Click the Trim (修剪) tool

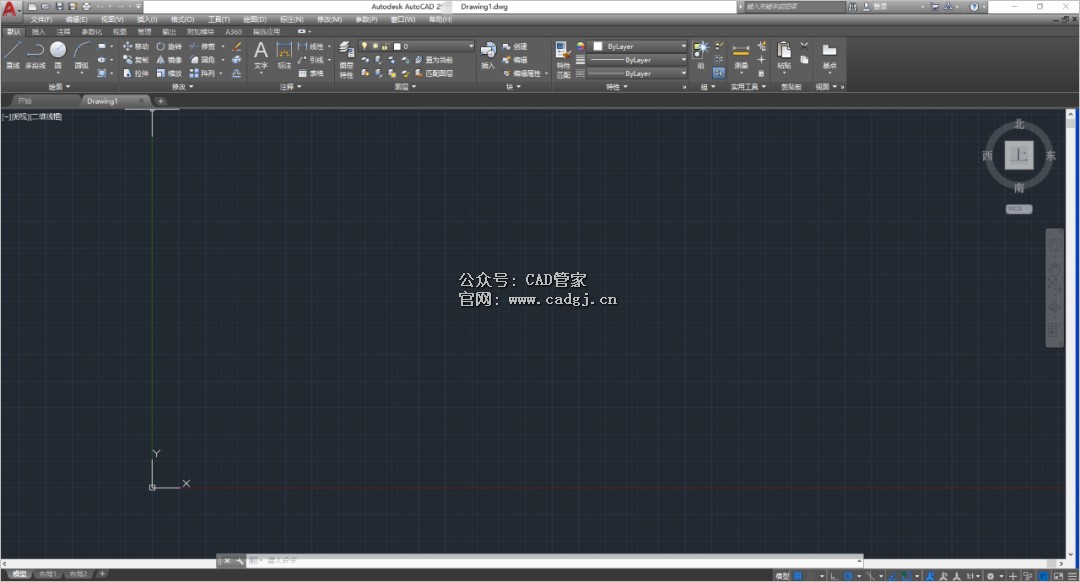(202, 46)
